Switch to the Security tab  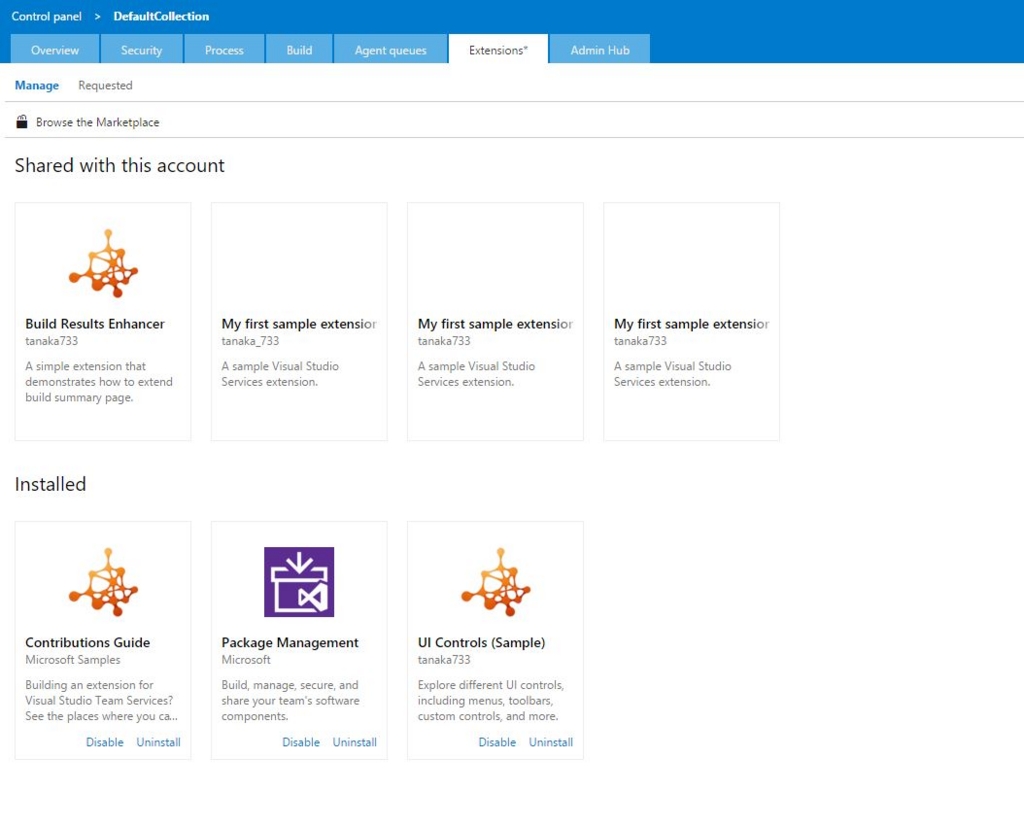click(x=141, y=49)
